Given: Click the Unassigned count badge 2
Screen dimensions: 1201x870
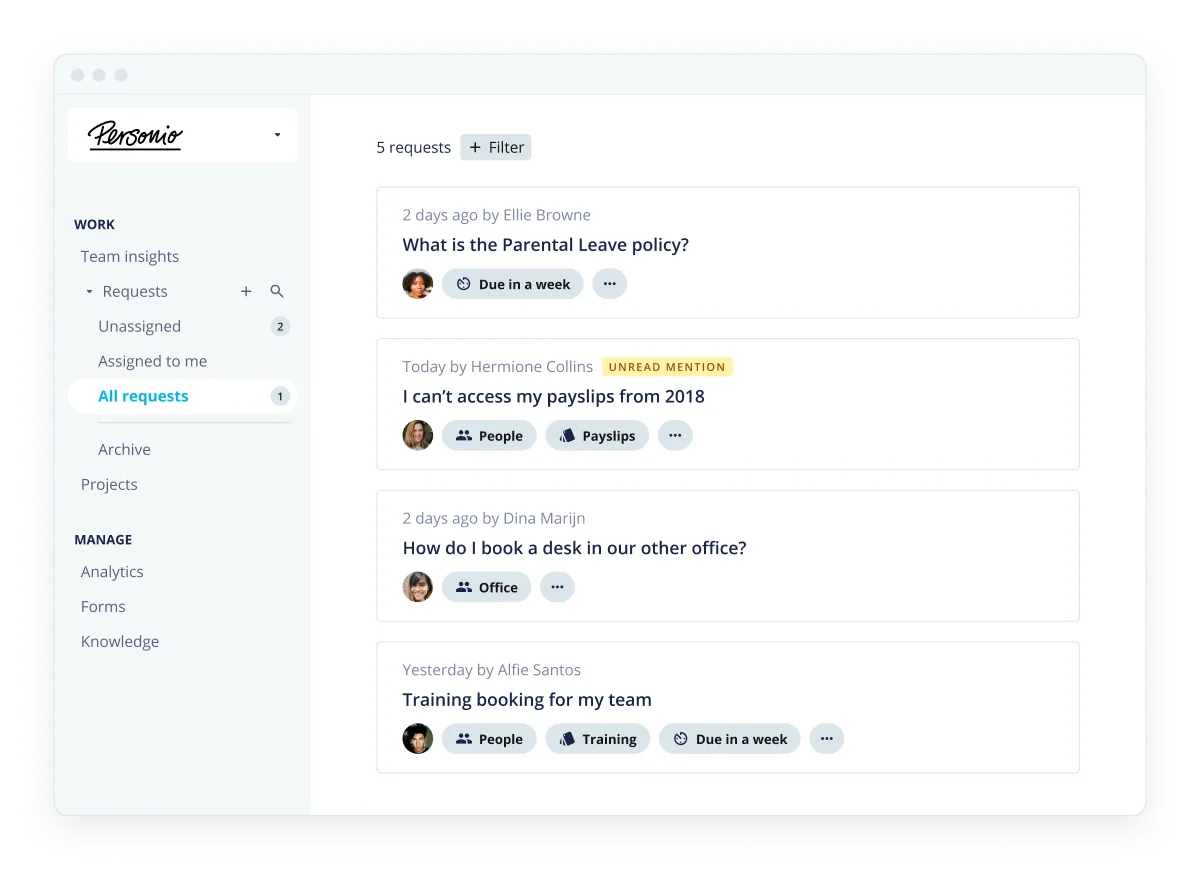Looking at the screenshot, I should [x=280, y=326].
